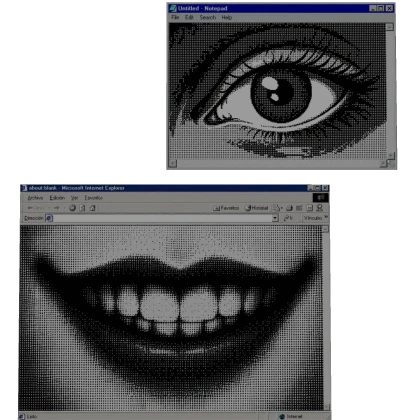Click IE's vertical scrollbar up arrow
The image size is (420, 420).
click(x=325, y=229)
